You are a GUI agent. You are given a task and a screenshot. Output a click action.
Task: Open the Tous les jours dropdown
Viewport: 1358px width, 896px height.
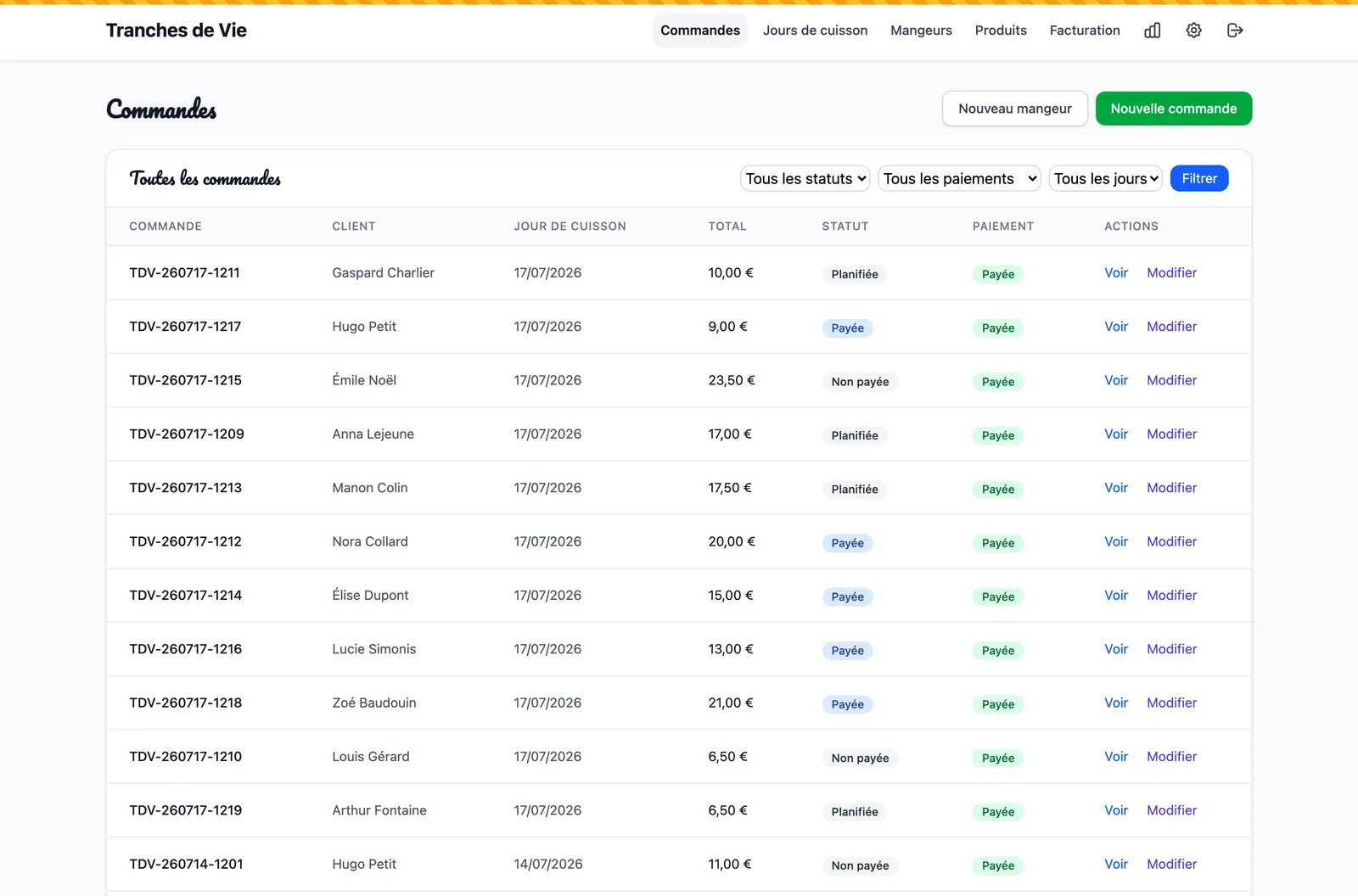[1106, 178]
